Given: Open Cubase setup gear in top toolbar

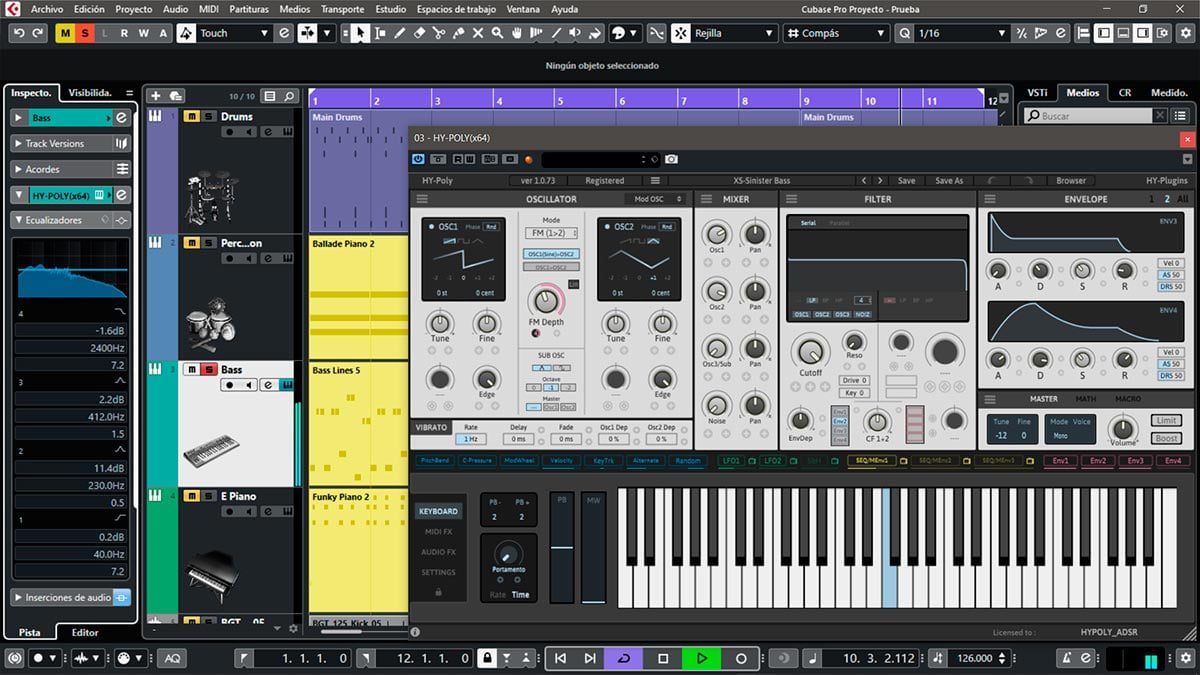Looking at the screenshot, I should pos(1185,33).
